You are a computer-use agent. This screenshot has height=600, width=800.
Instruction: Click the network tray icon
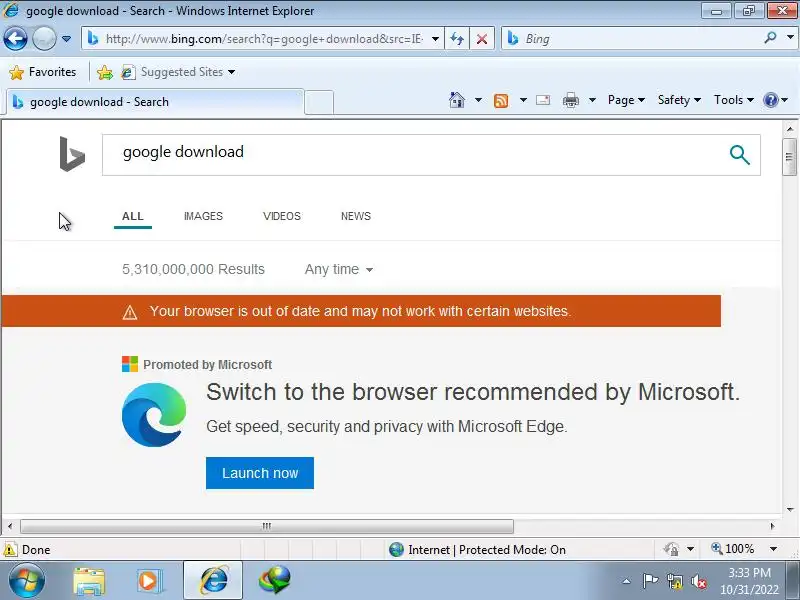click(675, 581)
